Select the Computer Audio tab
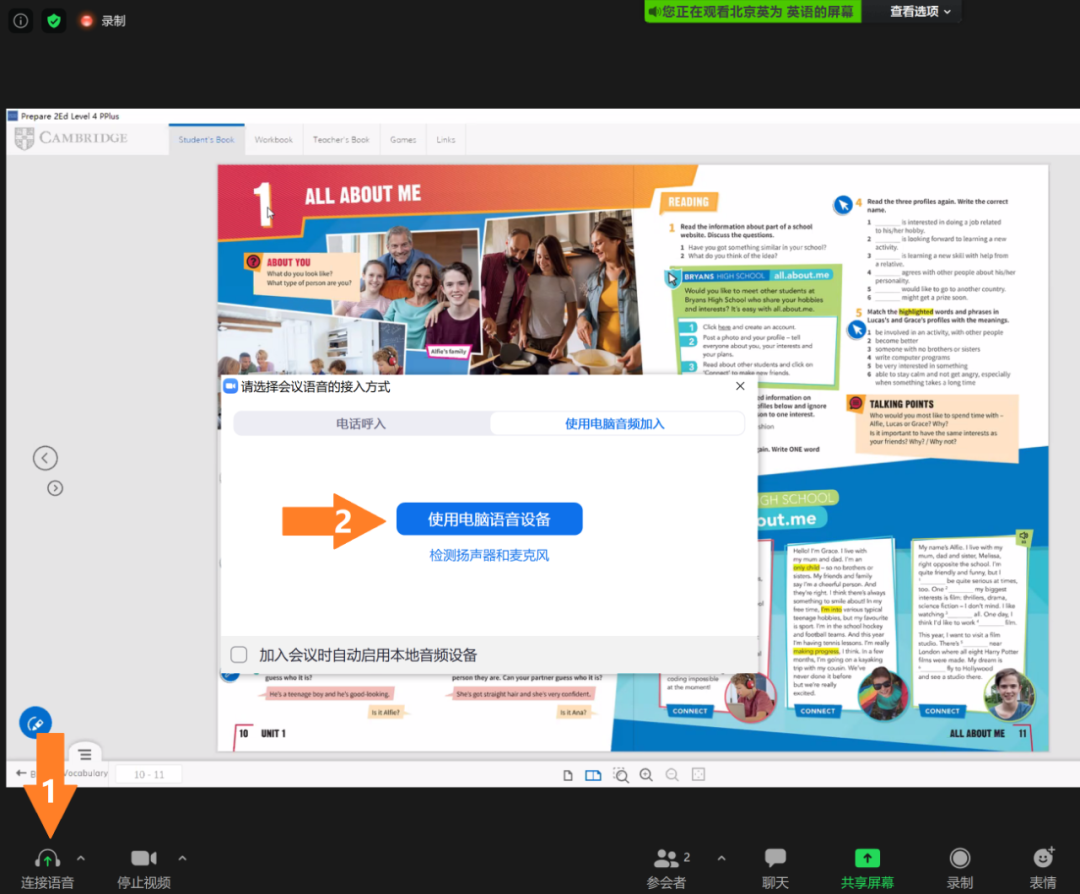The width and height of the screenshot is (1080, 894). coord(615,424)
